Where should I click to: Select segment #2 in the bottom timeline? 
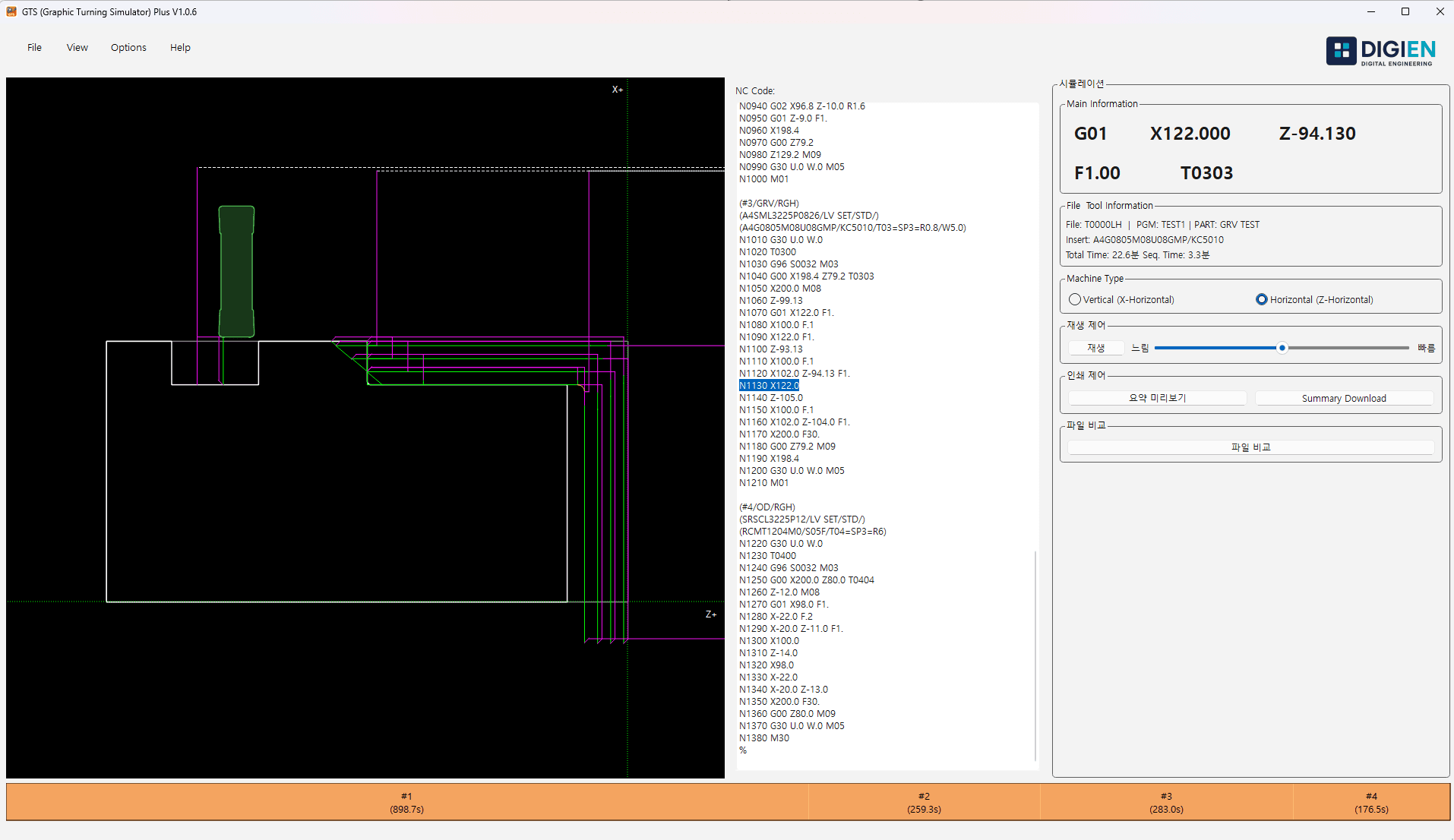tap(924, 801)
